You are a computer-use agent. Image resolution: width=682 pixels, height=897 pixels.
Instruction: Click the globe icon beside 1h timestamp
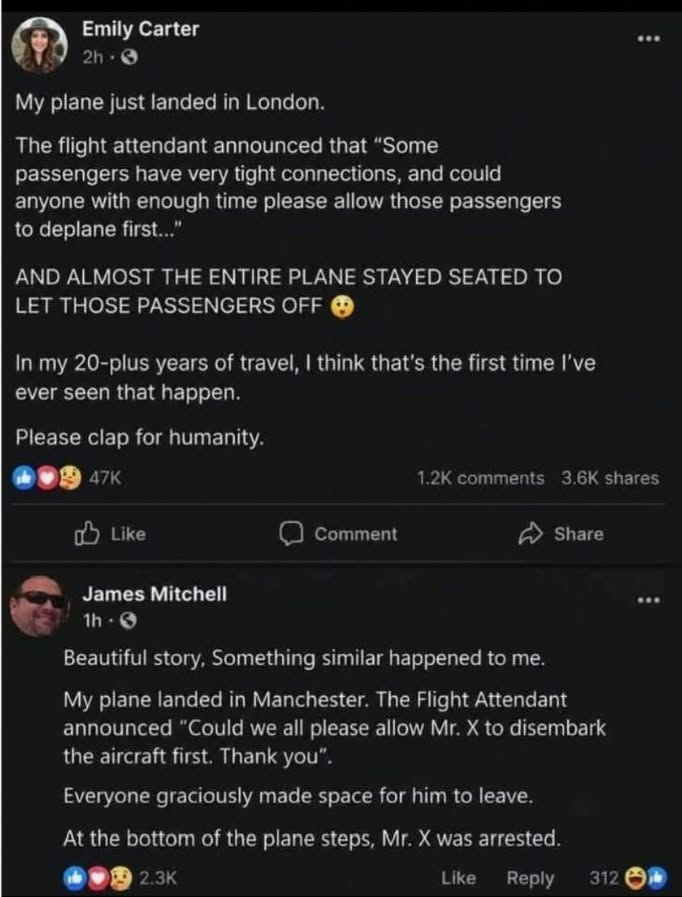click(x=130, y=621)
